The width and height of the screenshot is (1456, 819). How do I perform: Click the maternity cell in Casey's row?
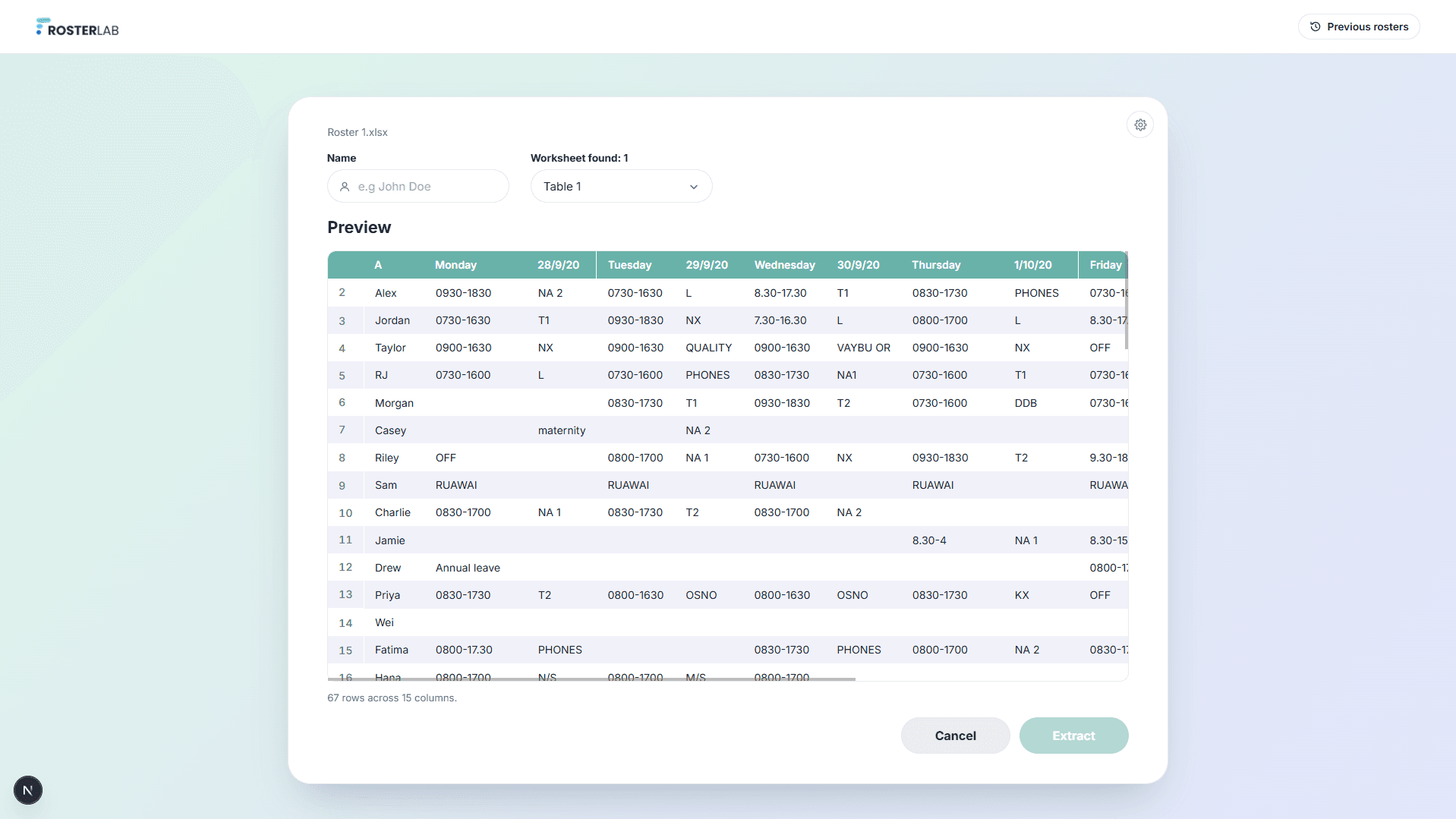(x=562, y=430)
